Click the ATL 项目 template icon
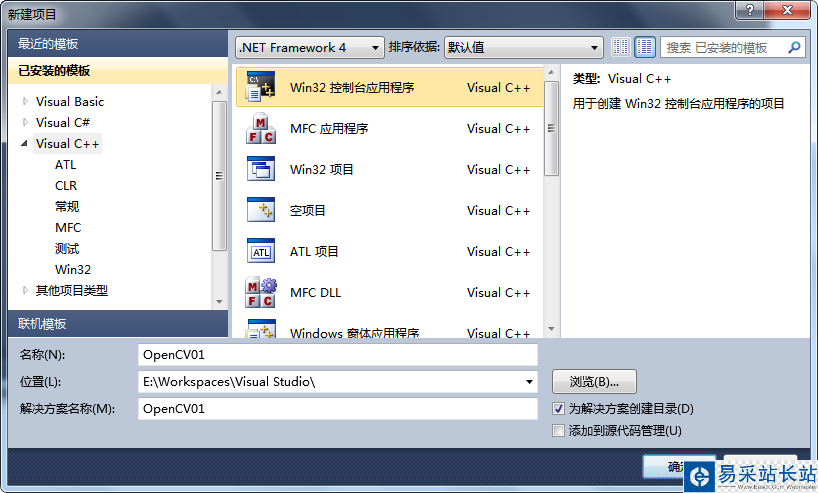The image size is (818, 493). click(260, 251)
